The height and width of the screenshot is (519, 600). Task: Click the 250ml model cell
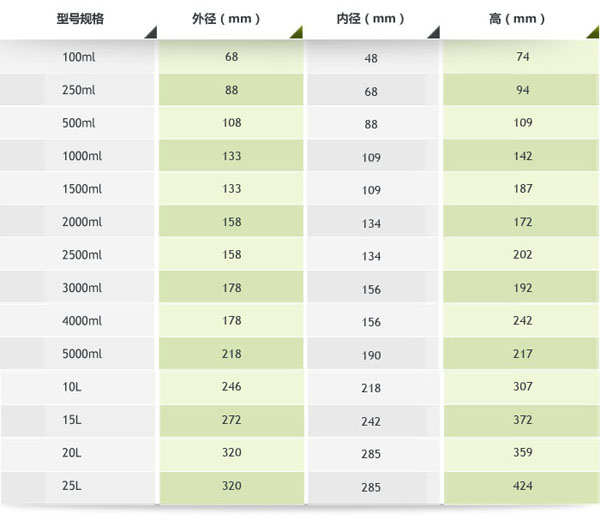pos(79,90)
